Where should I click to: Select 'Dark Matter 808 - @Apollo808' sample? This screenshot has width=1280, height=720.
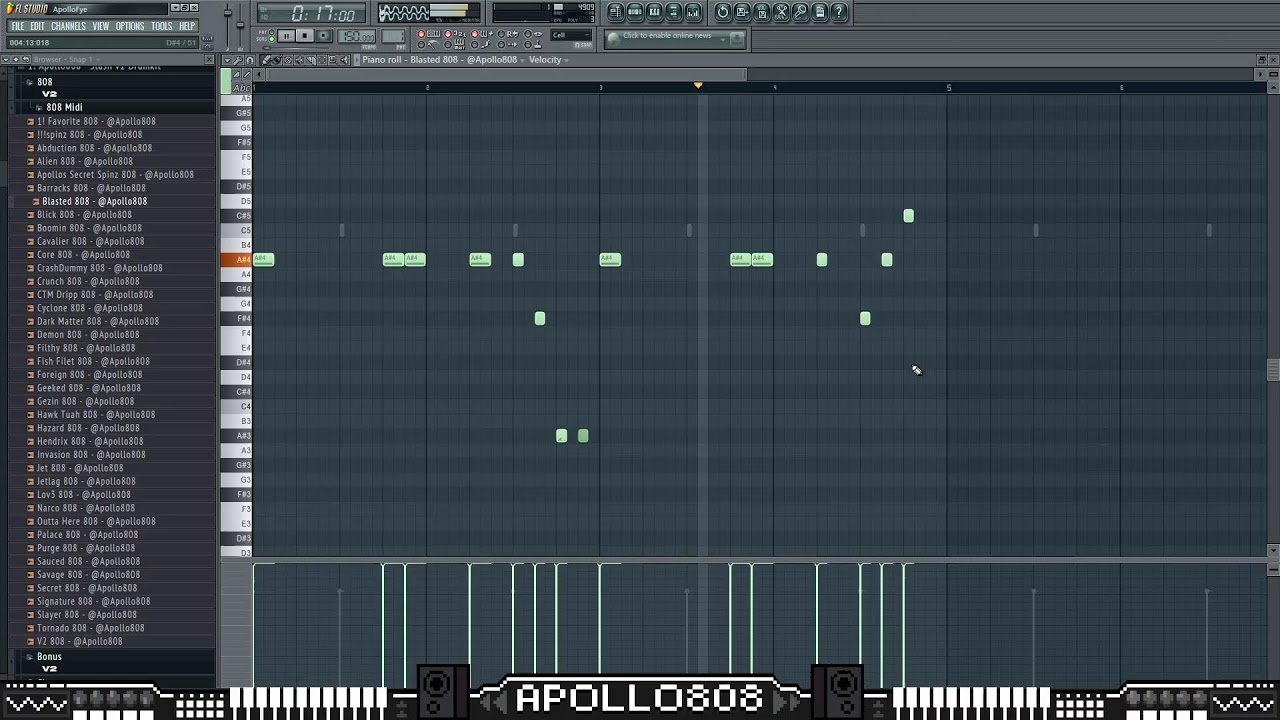[98, 321]
